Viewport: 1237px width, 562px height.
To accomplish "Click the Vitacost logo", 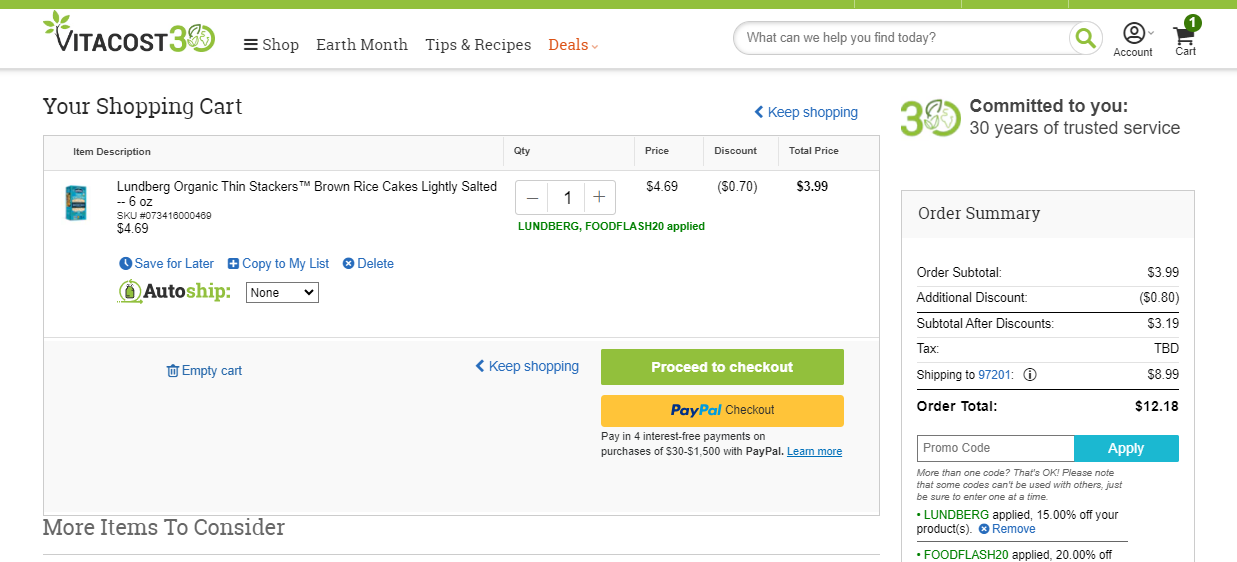I will click(129, 33).
